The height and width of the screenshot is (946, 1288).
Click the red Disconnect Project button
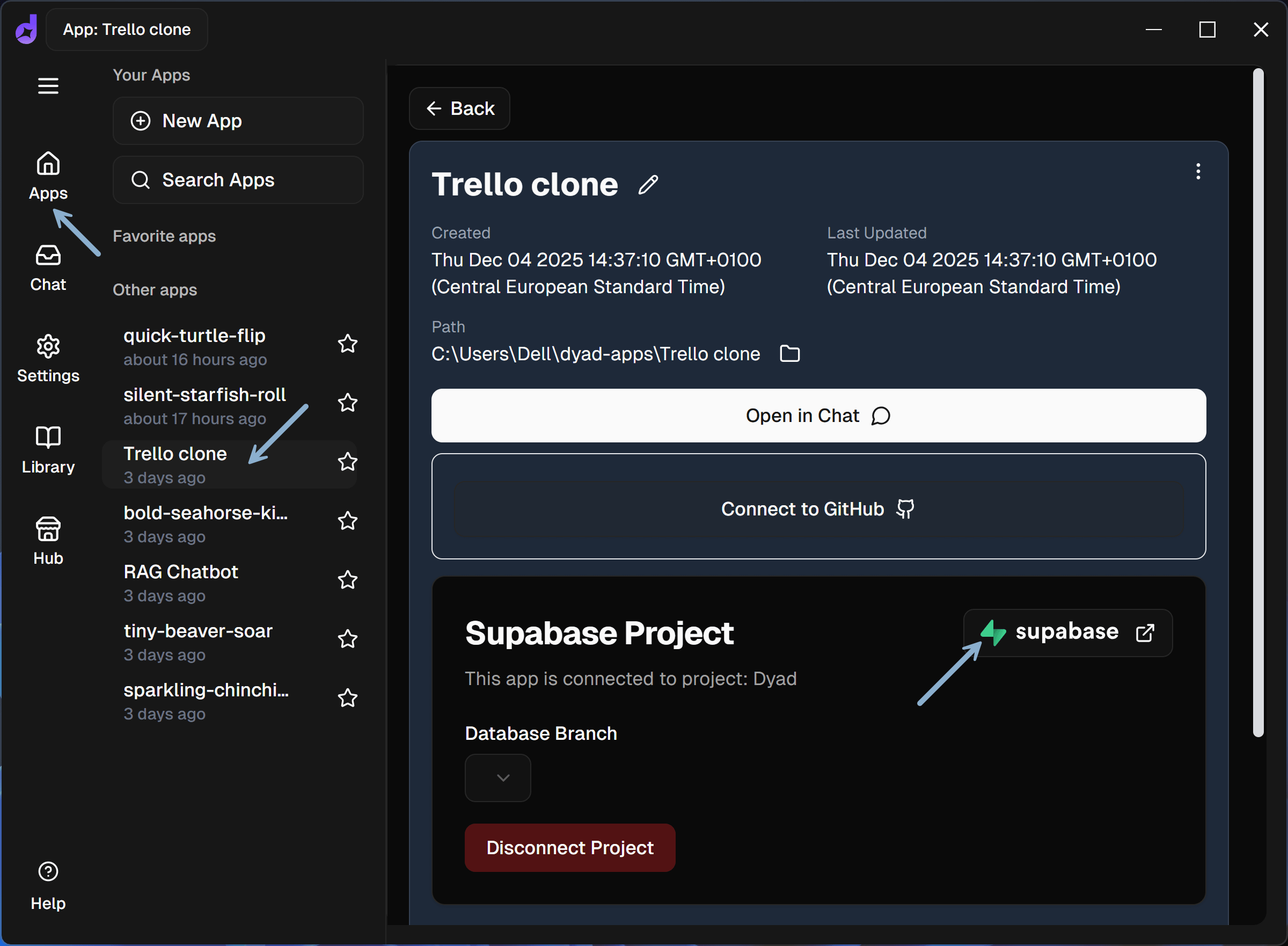coord(569,848)
